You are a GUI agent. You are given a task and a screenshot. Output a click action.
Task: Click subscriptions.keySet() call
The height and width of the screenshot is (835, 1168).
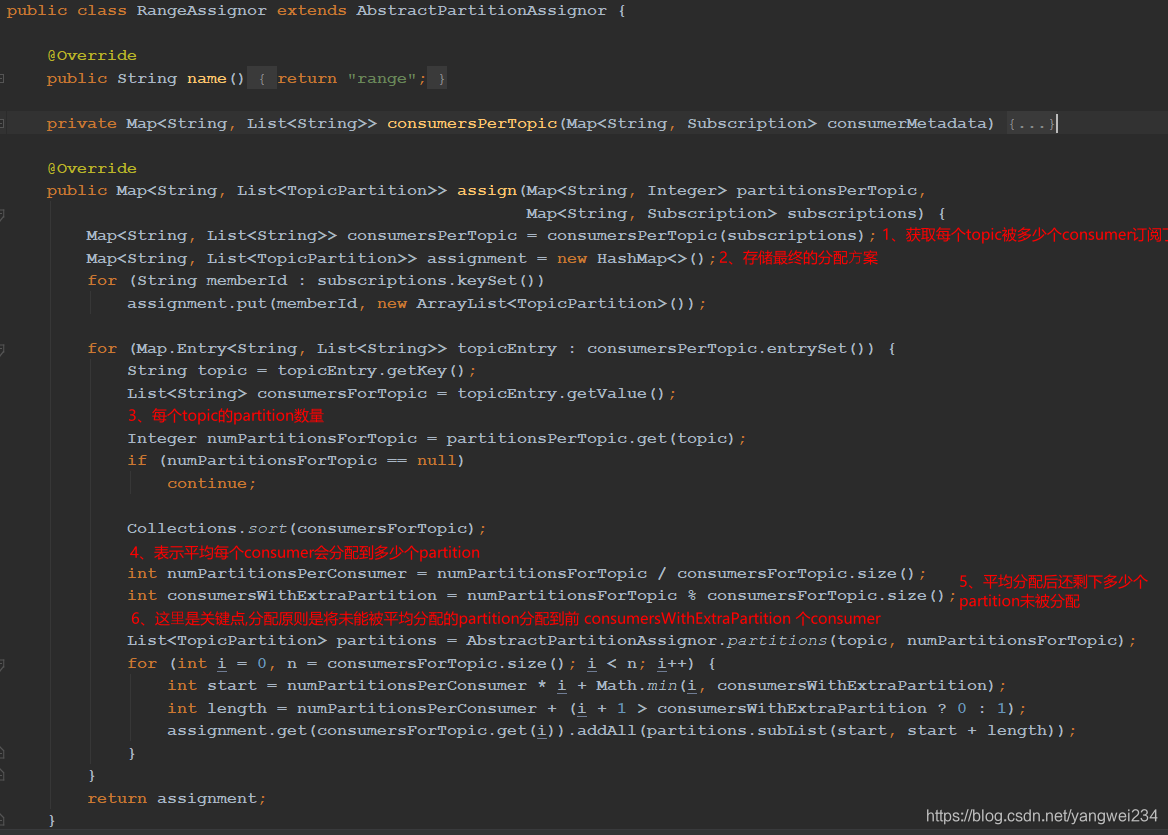point(431,281)
